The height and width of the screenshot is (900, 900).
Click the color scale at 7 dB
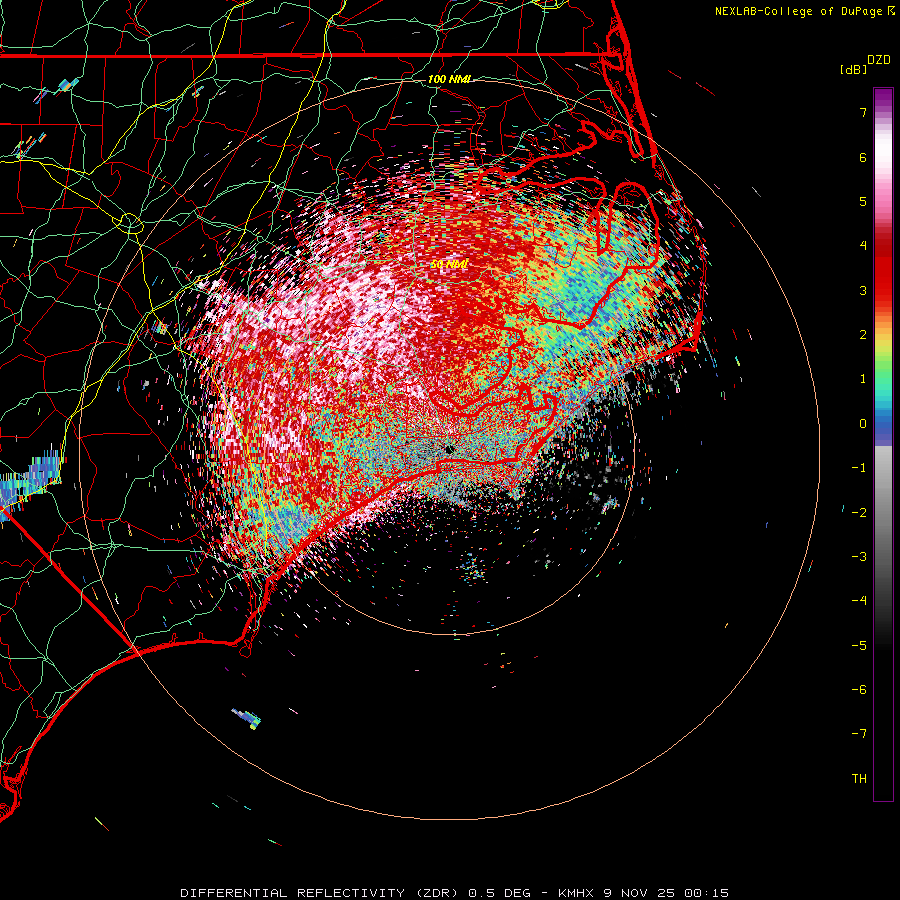[883, 112]
